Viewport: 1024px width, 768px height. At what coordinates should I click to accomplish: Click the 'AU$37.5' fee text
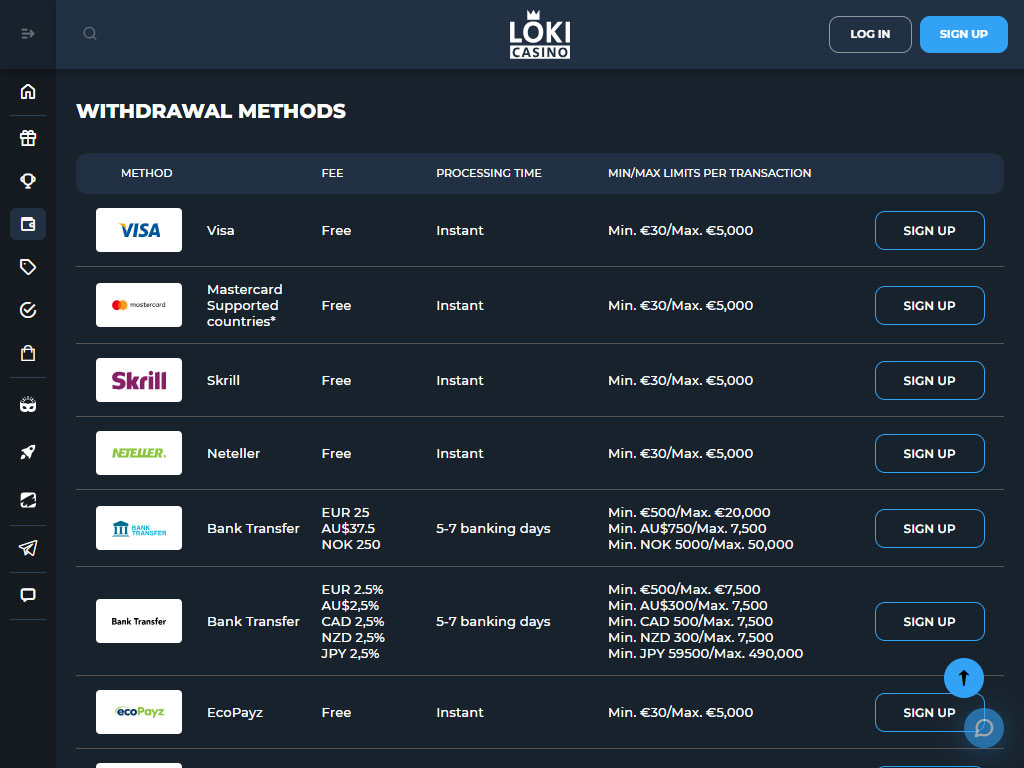pyautogui.click(x=348, y=528)
